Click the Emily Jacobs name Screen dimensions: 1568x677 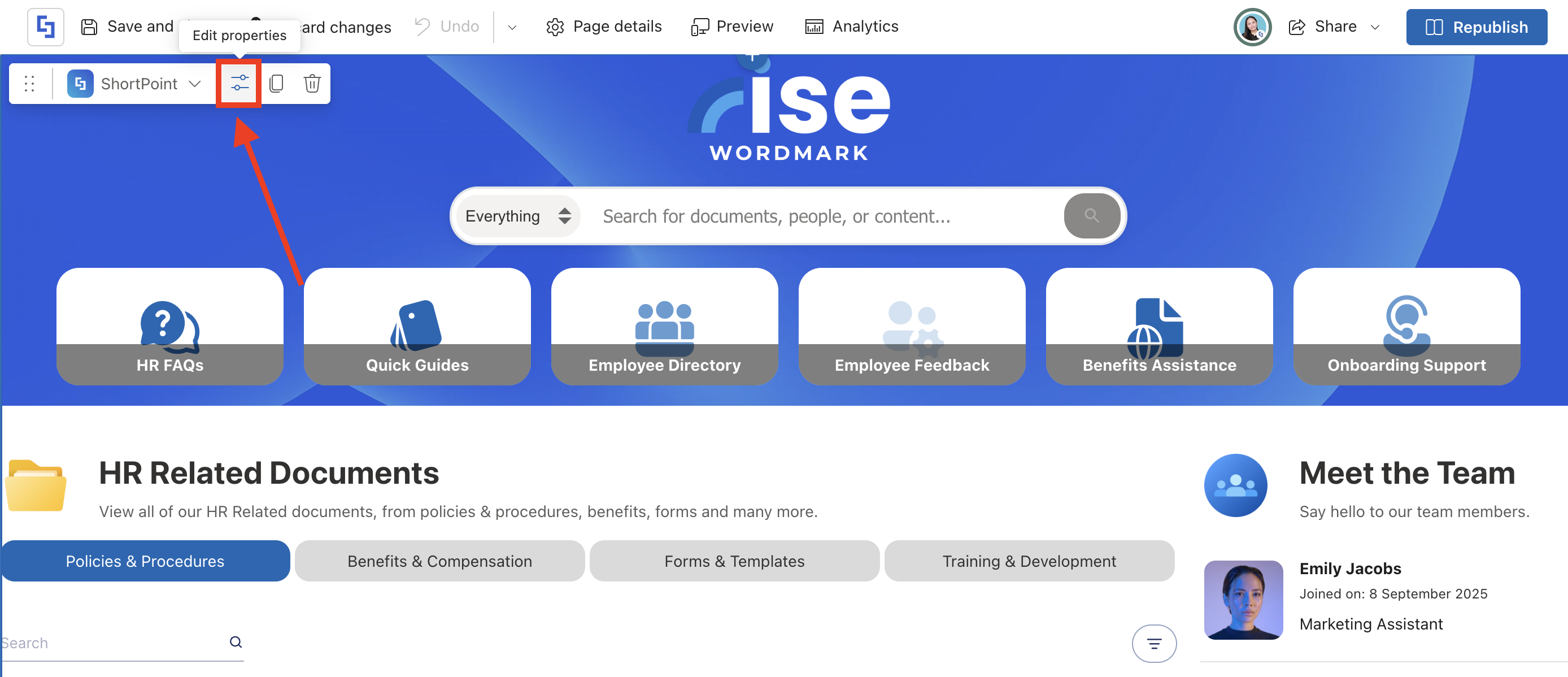click(1350, 568)
